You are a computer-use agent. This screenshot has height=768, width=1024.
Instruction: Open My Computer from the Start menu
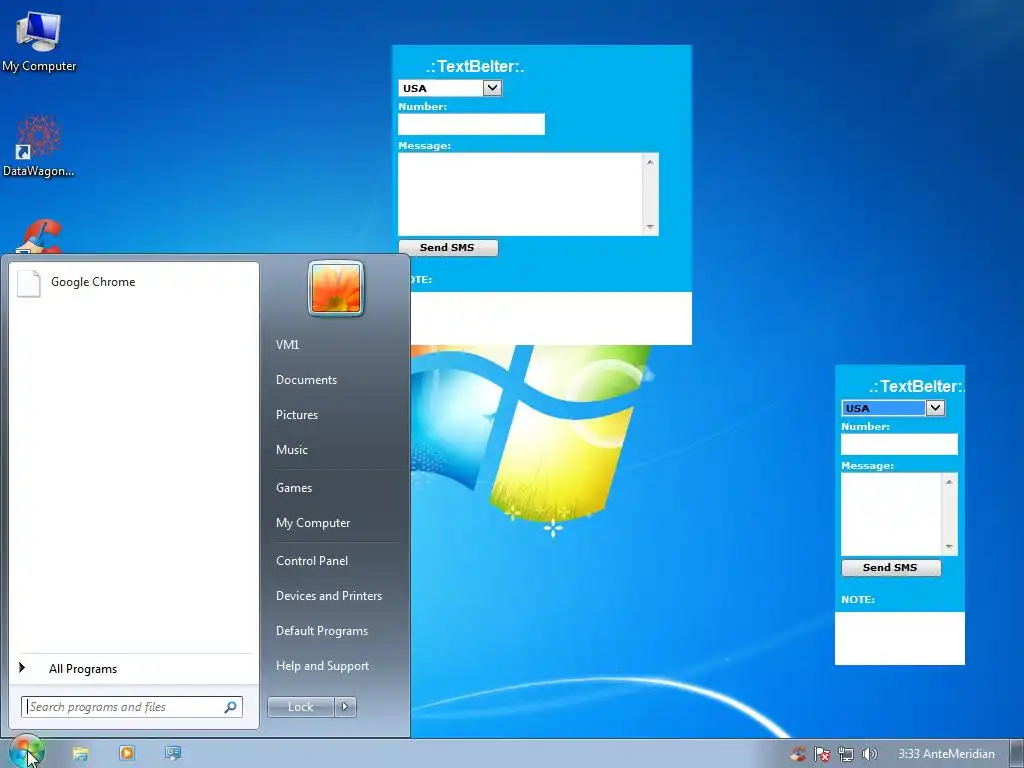313,523
